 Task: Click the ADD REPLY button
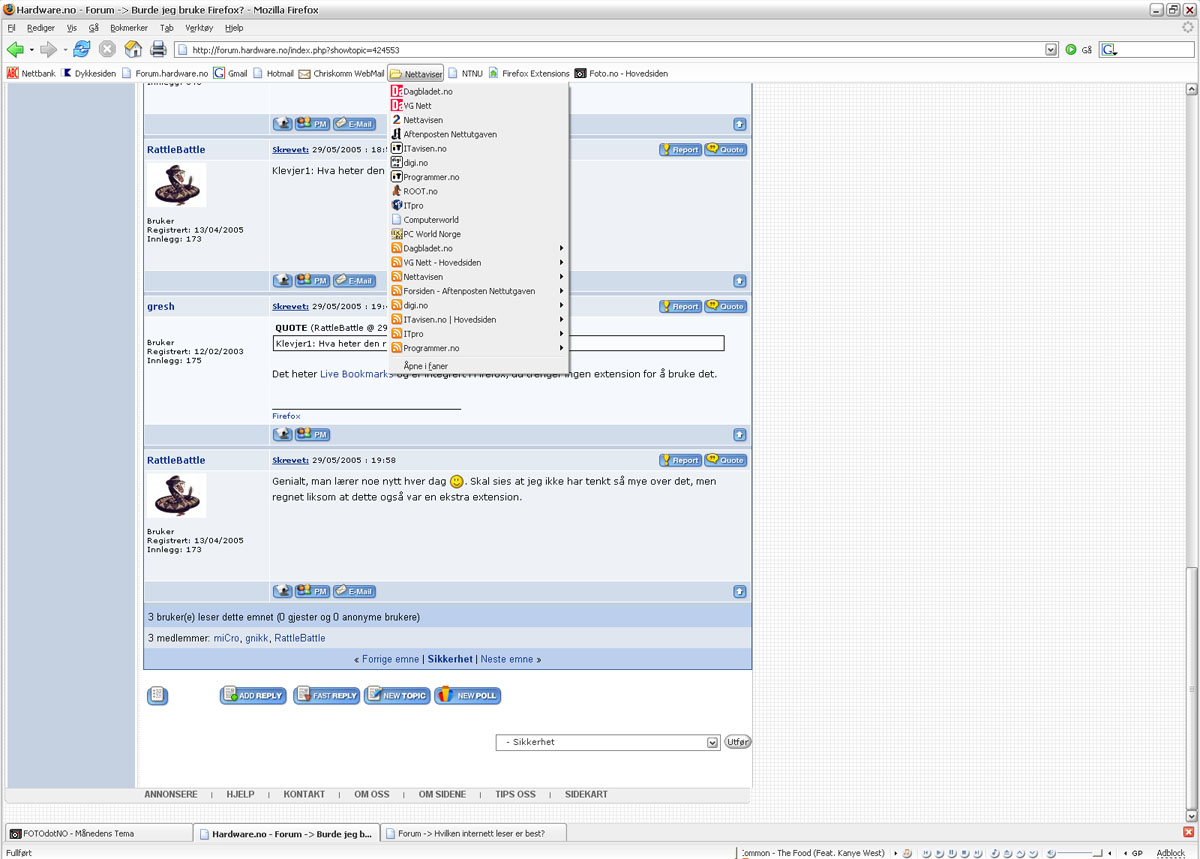(x=253, y=695)
